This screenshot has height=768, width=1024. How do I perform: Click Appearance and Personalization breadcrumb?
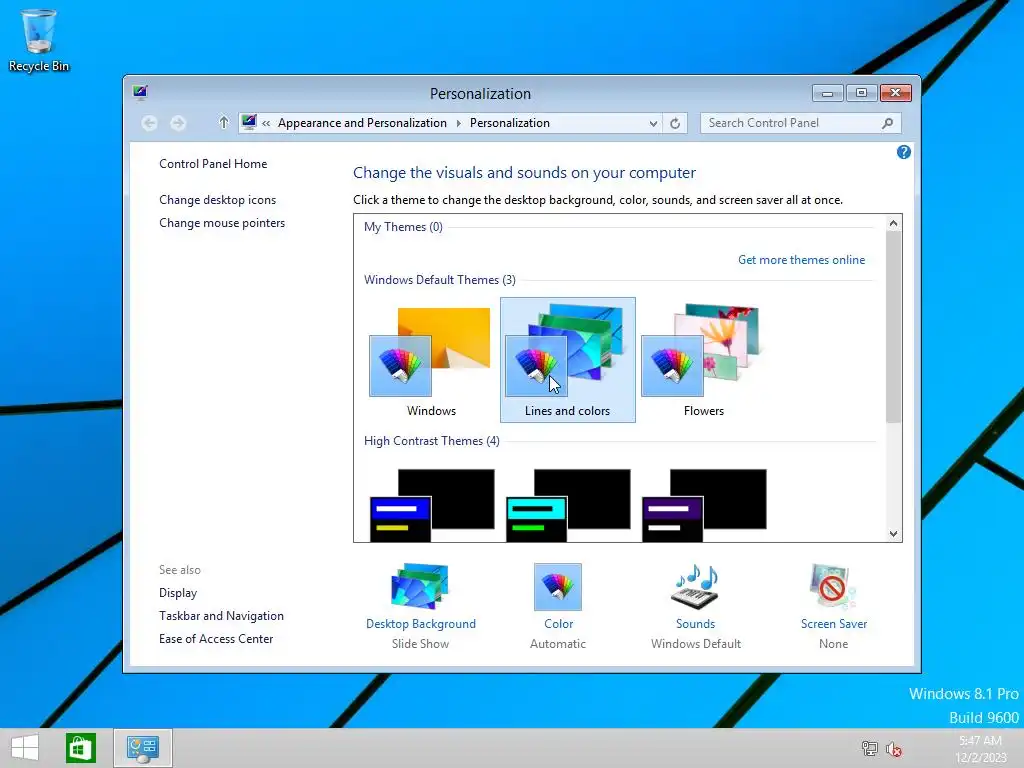tap(362, 123)
